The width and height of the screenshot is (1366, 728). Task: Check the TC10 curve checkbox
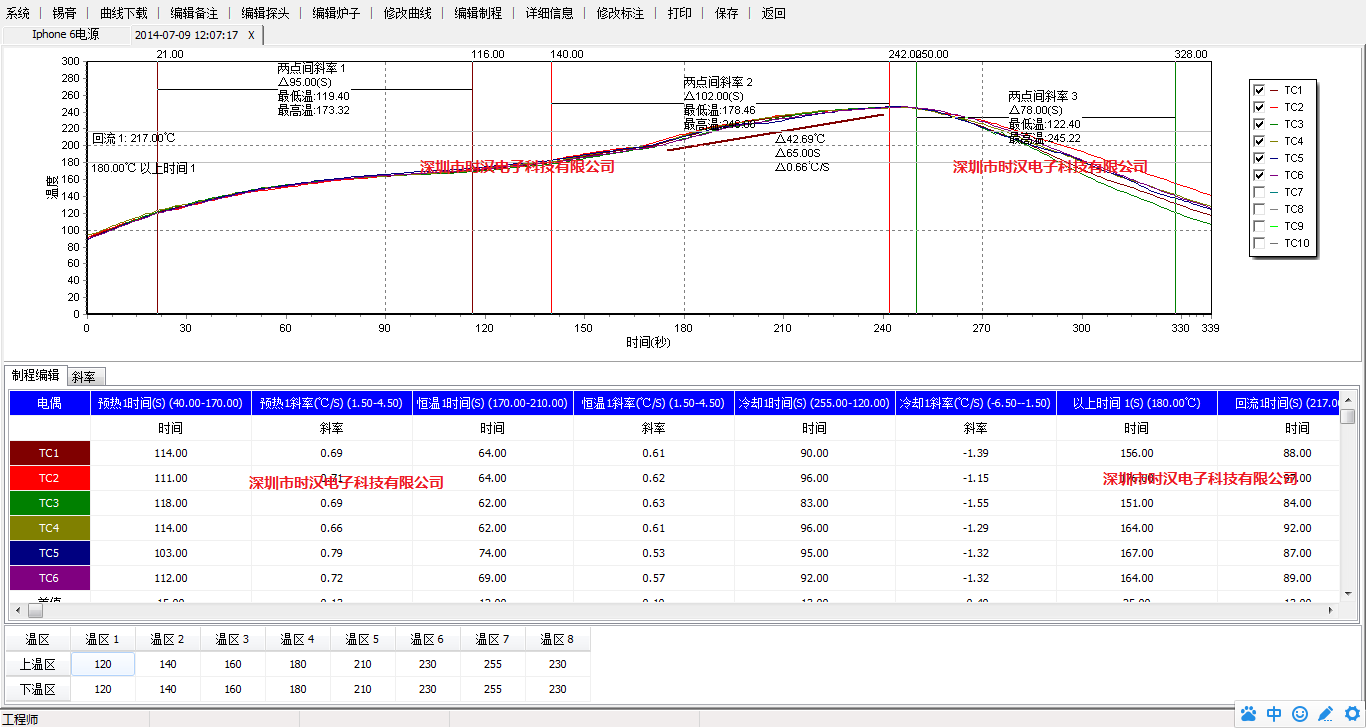(1259, 243)
